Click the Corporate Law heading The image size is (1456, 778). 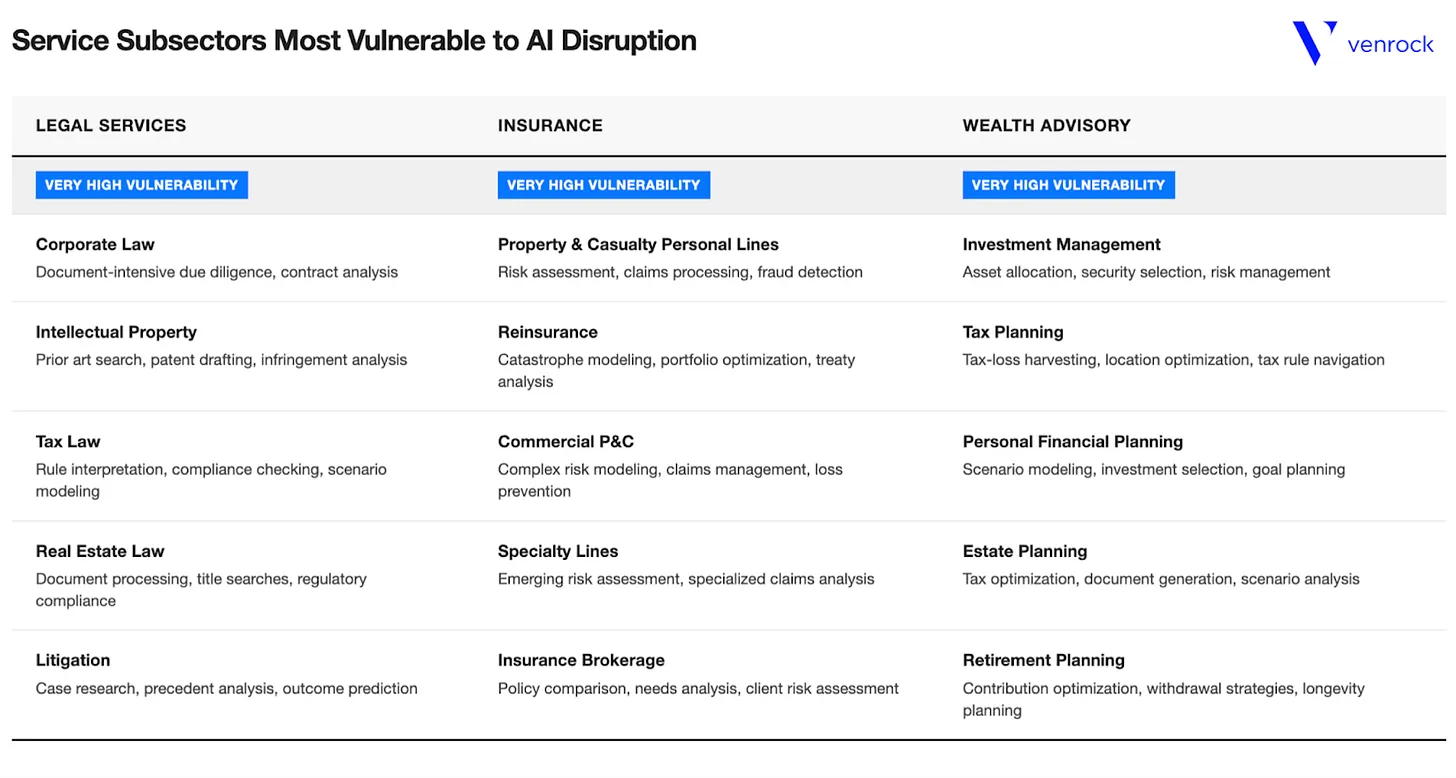[x=95, y=245]
